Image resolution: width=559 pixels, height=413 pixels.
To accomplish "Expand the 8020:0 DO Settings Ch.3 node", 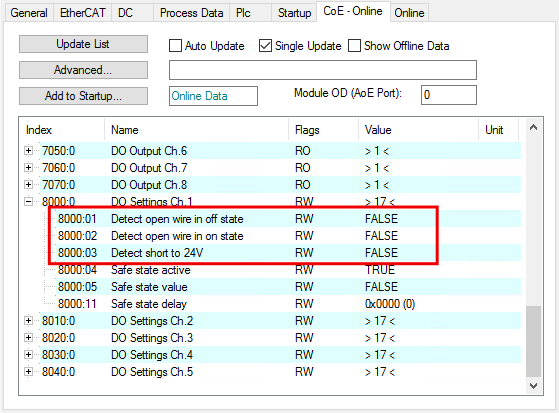I will tap(29, 338).
